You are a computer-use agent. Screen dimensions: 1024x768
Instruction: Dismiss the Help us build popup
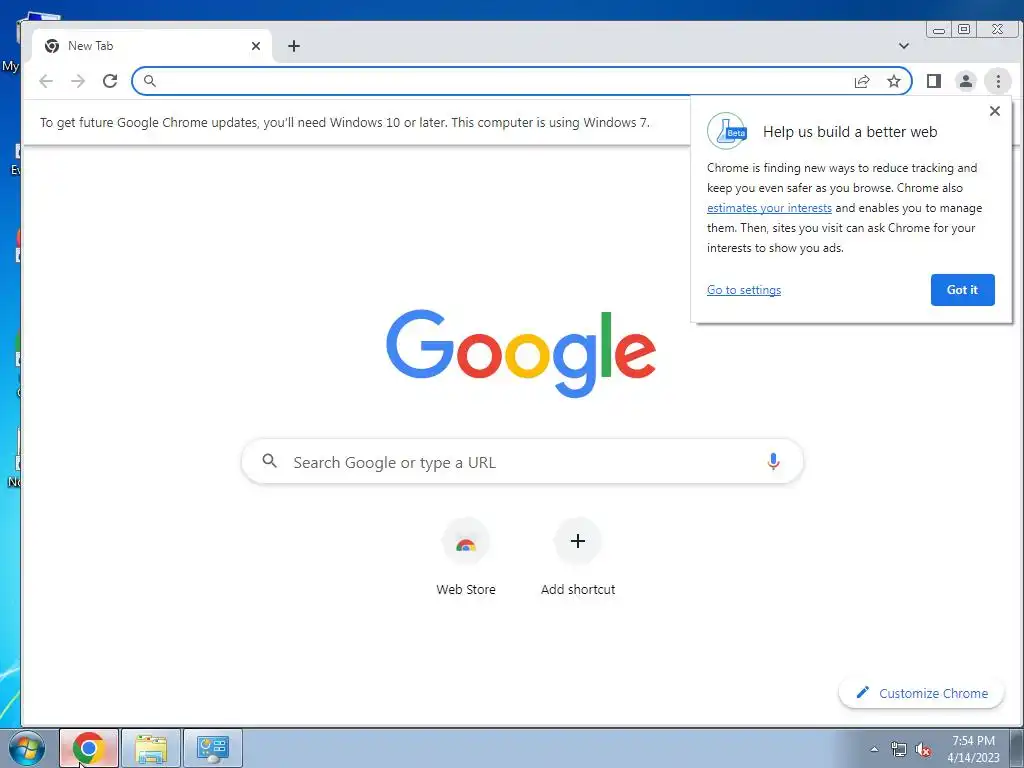[x=995, y=111]
